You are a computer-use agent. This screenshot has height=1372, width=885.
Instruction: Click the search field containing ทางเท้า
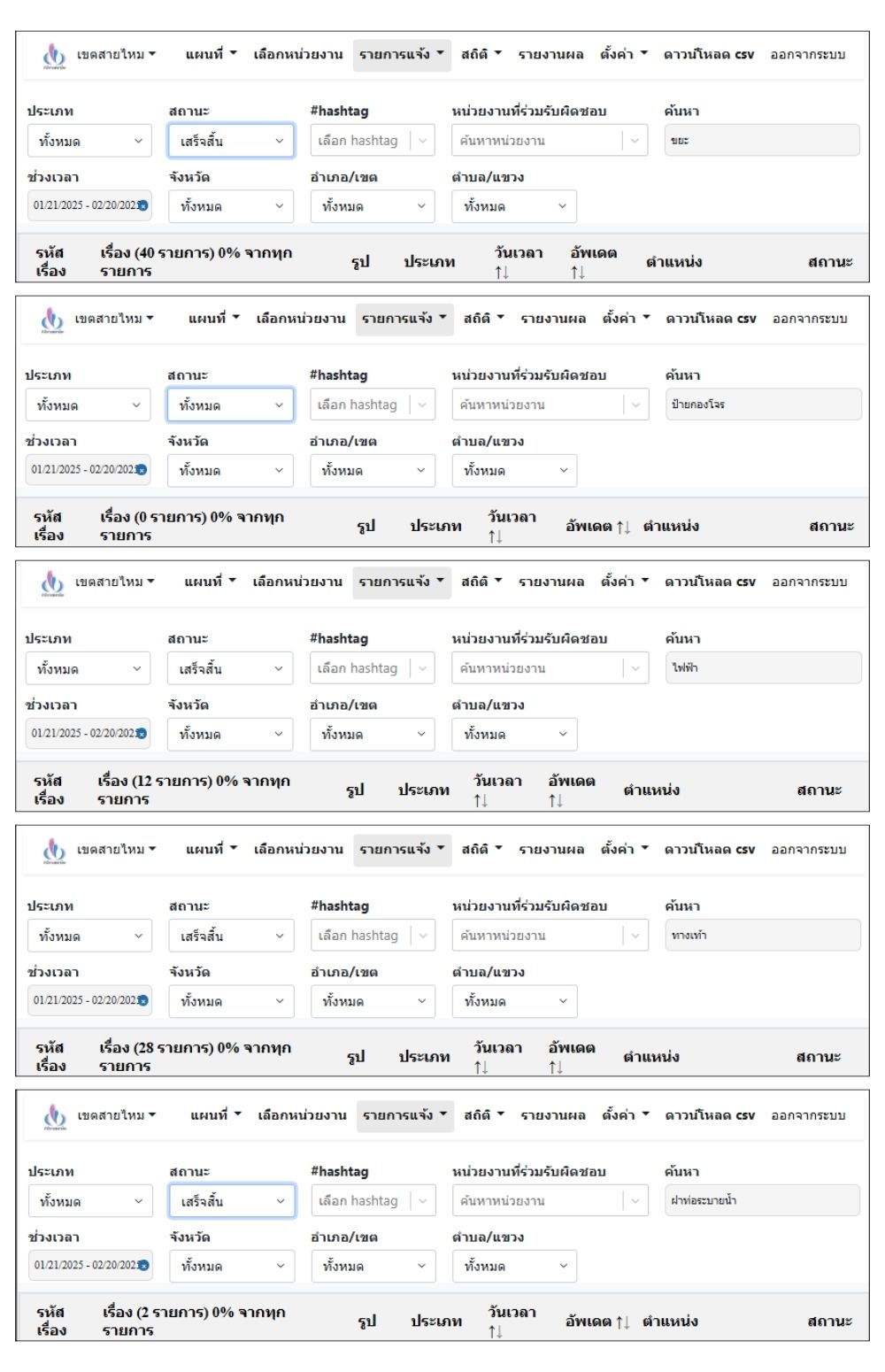(763, 936)
